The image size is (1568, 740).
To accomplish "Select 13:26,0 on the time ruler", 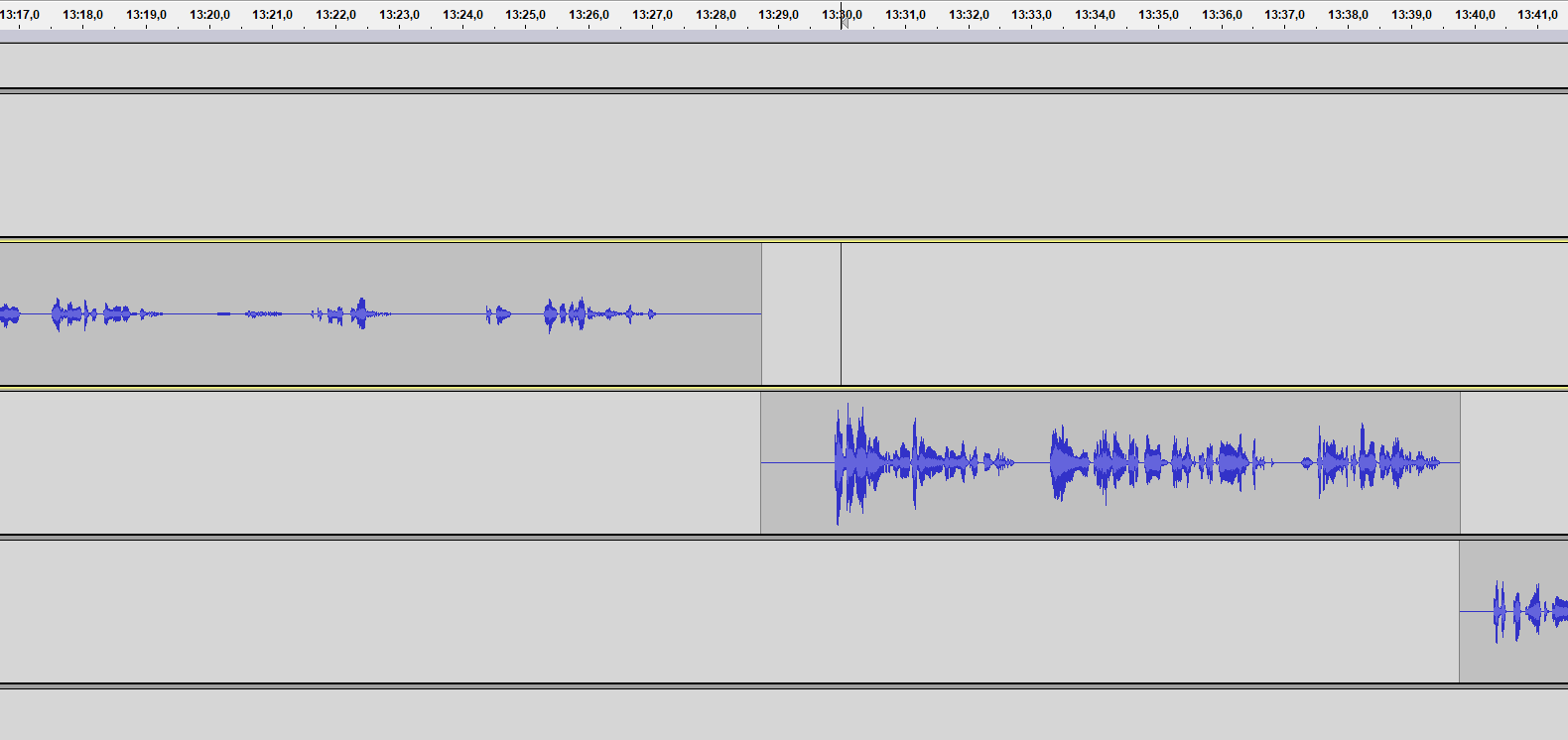I will tap(588, 15).
